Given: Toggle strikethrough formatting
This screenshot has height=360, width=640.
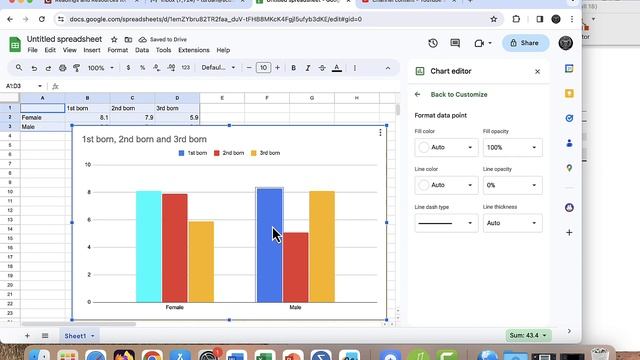Looking at the screenshot, I should tap(322, 68).
